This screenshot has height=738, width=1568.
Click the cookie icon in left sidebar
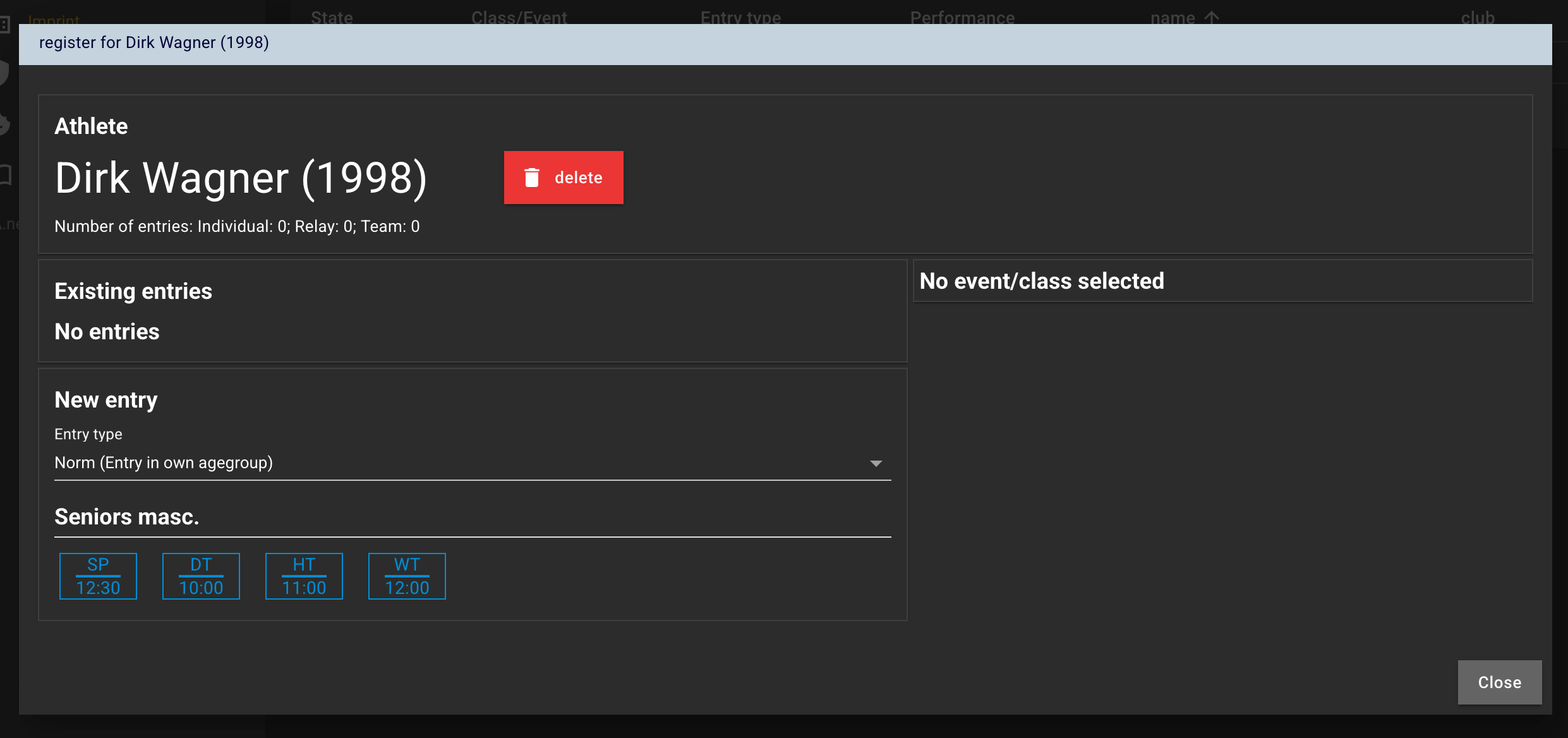tap(4, 123)
